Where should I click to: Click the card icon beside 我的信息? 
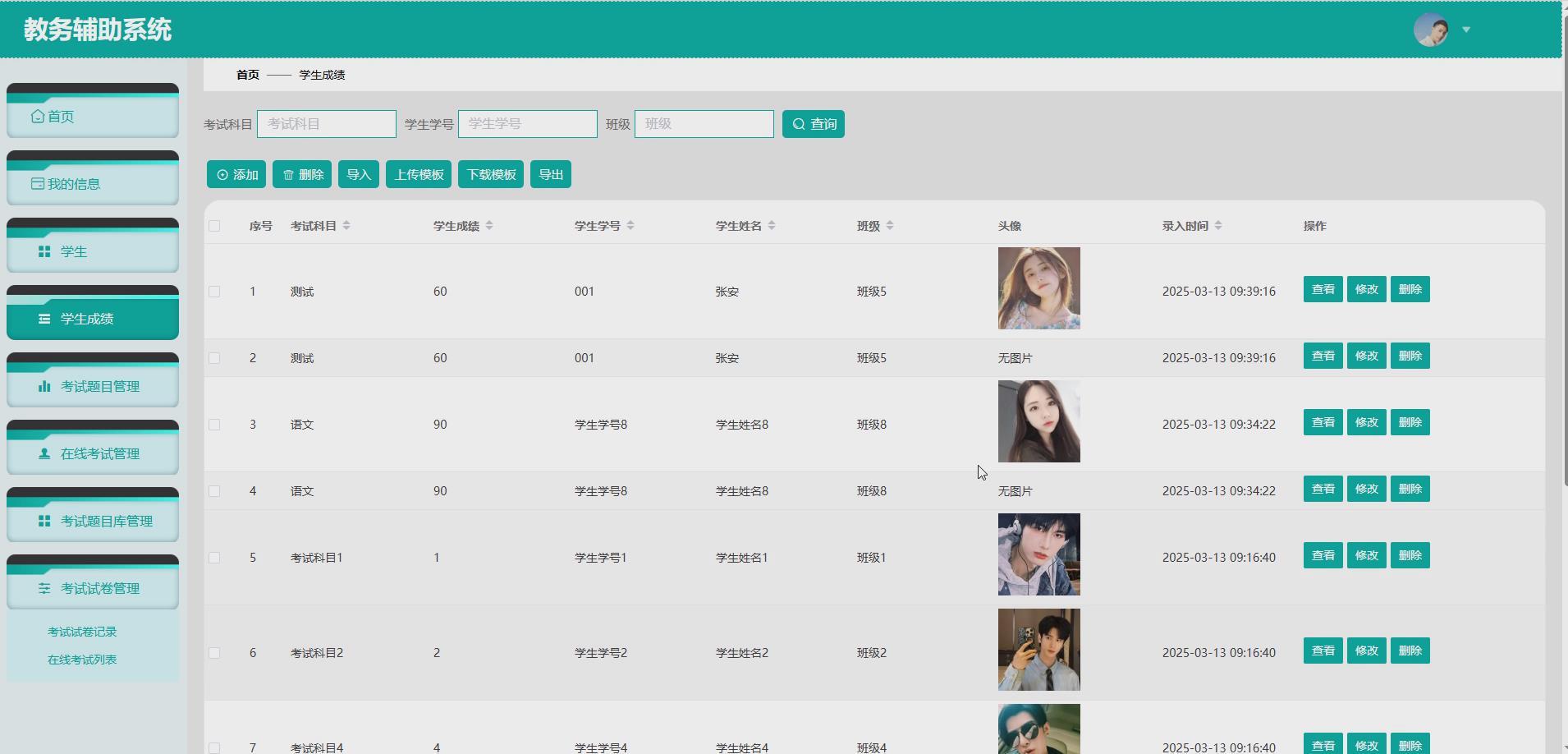click(x=38, y=183)
